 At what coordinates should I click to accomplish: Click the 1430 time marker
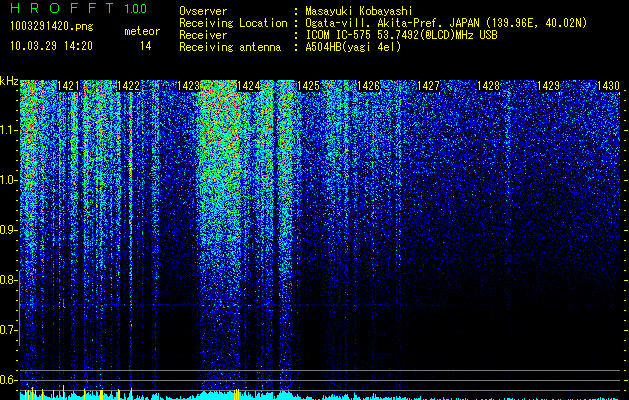(608, 86)
